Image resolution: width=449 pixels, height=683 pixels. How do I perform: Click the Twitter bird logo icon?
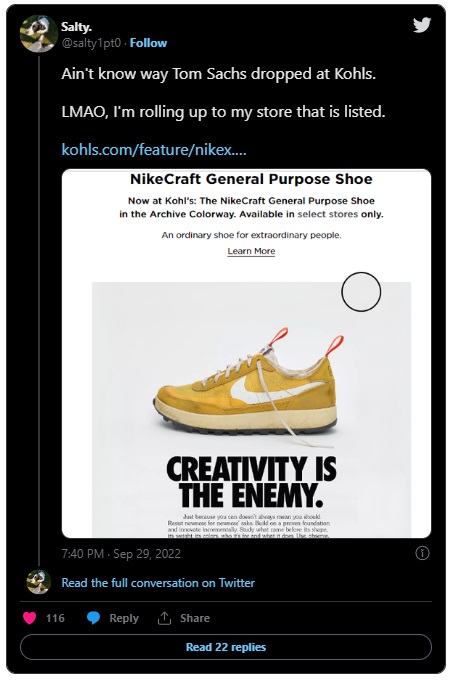pos(422,25)
